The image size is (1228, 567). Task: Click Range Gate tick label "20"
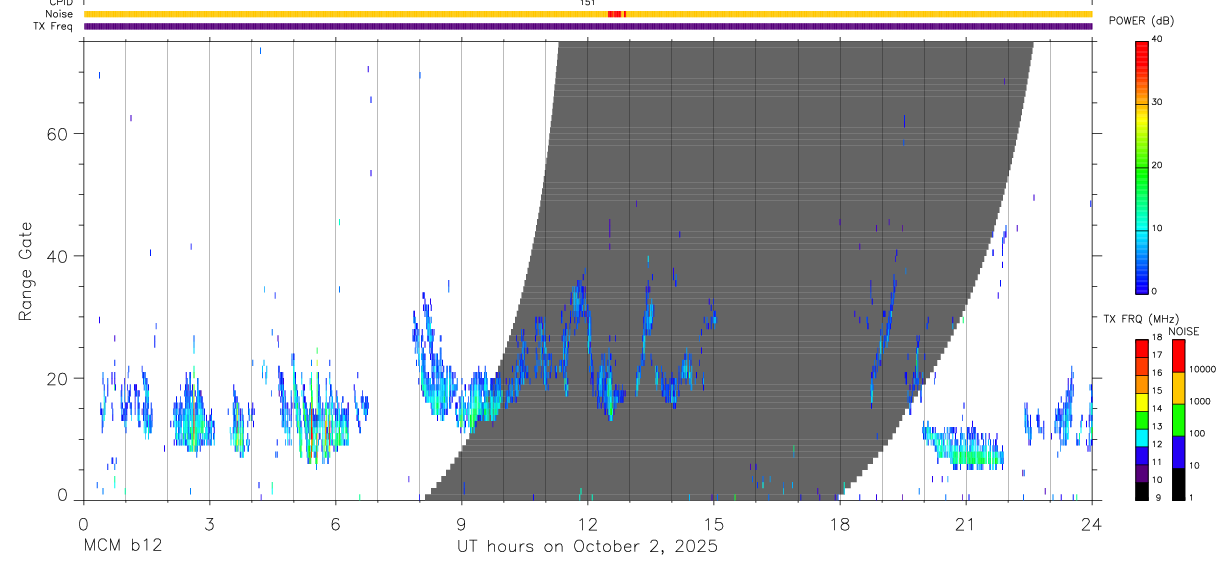coord(57,378)
